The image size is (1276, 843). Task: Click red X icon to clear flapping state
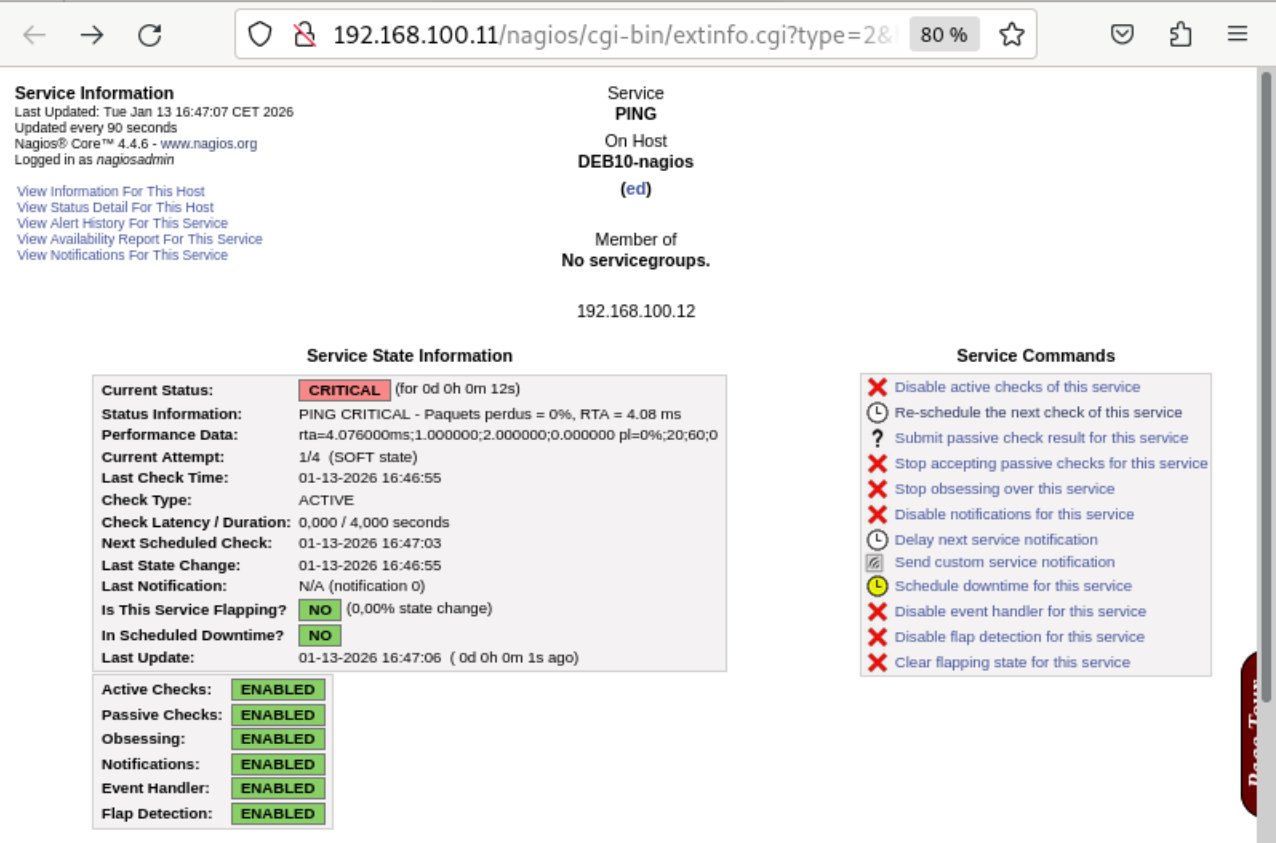tap(878, 662)
